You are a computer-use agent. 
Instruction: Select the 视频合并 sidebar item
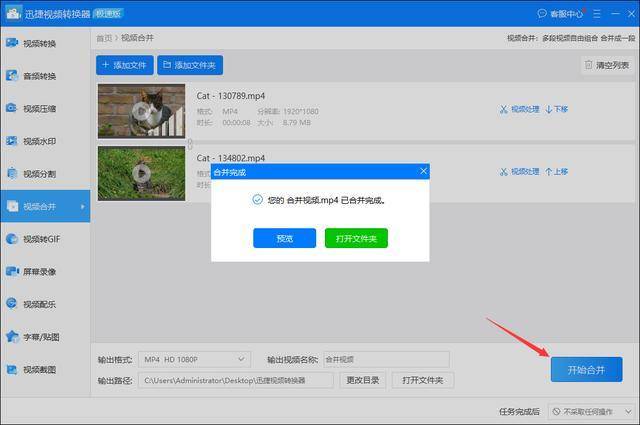pos(45,206)
